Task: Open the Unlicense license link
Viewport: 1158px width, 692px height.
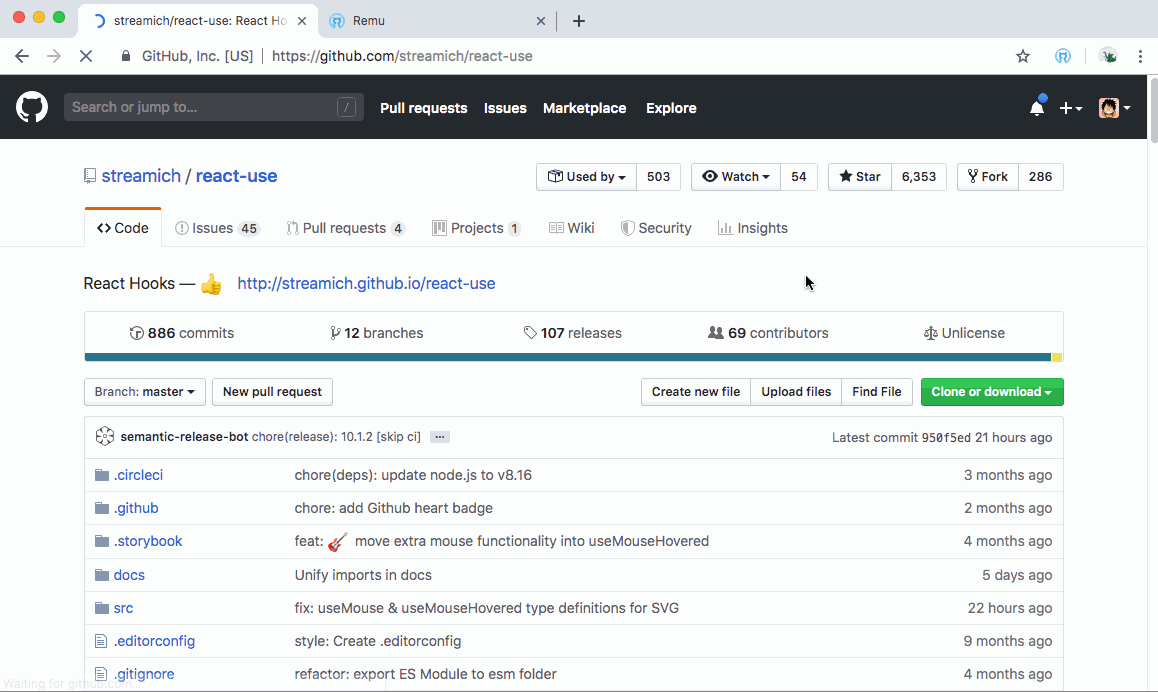Action: pos(964,333)
